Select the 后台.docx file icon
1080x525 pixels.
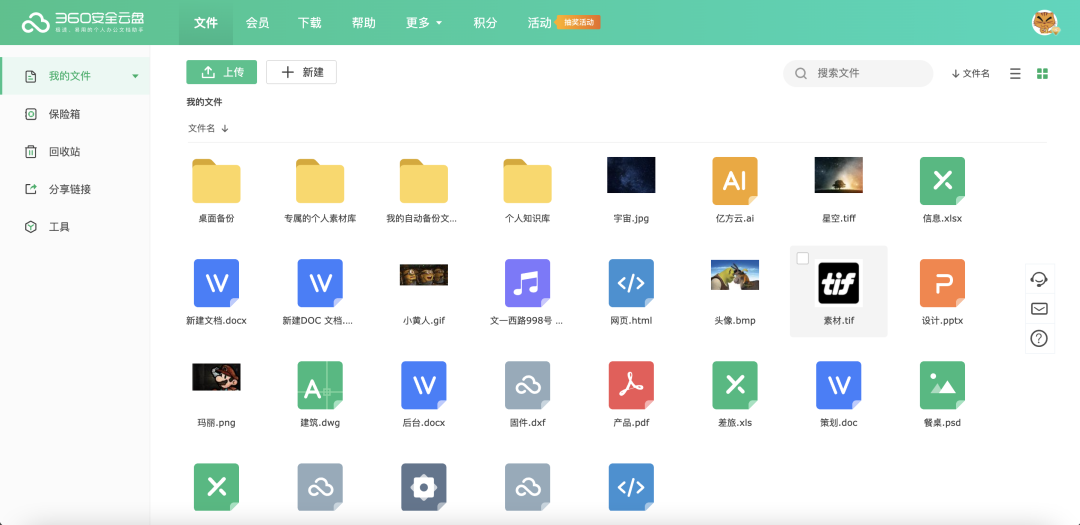pos(424,385)
